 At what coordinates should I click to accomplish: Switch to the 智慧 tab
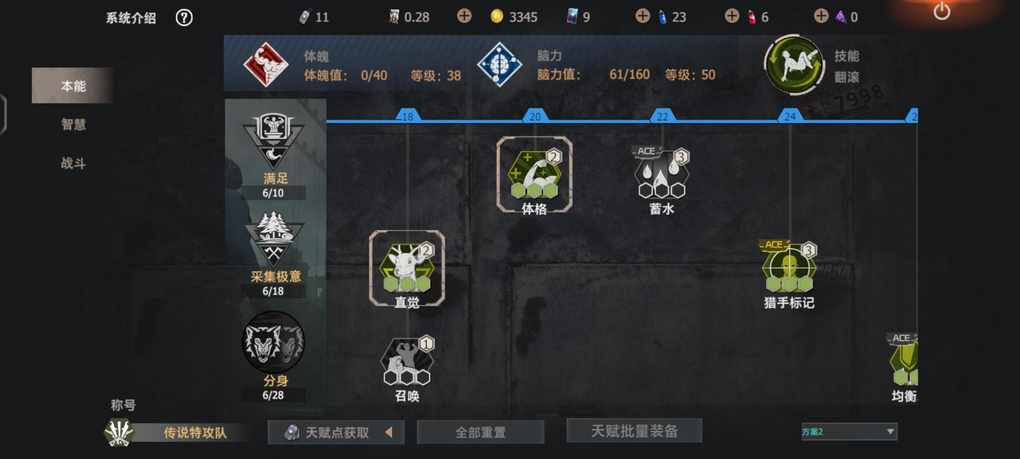point(74,124)
